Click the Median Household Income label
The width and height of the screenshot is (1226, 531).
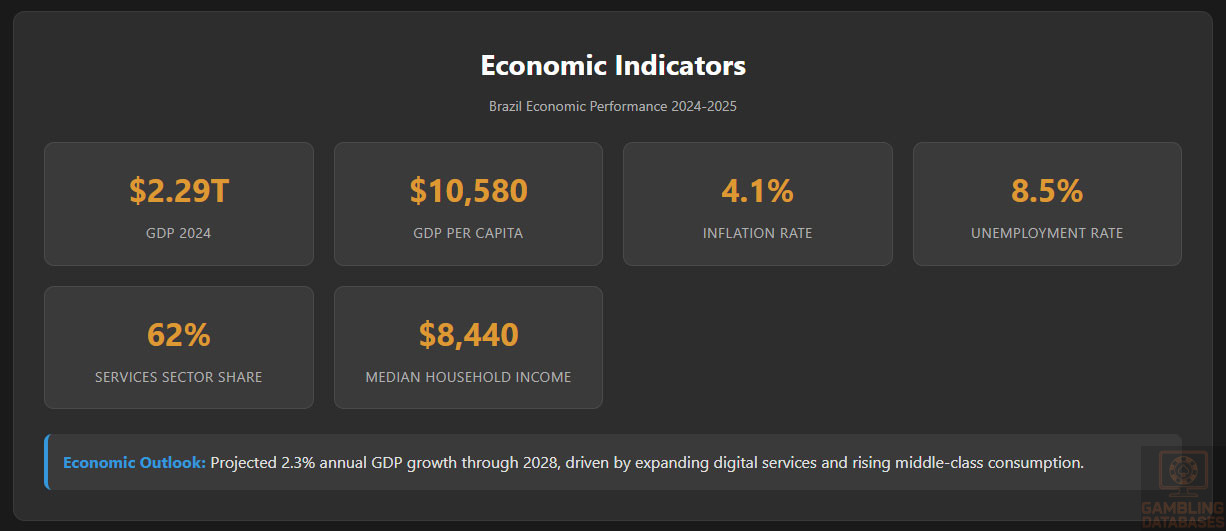[x=468, y=378]
